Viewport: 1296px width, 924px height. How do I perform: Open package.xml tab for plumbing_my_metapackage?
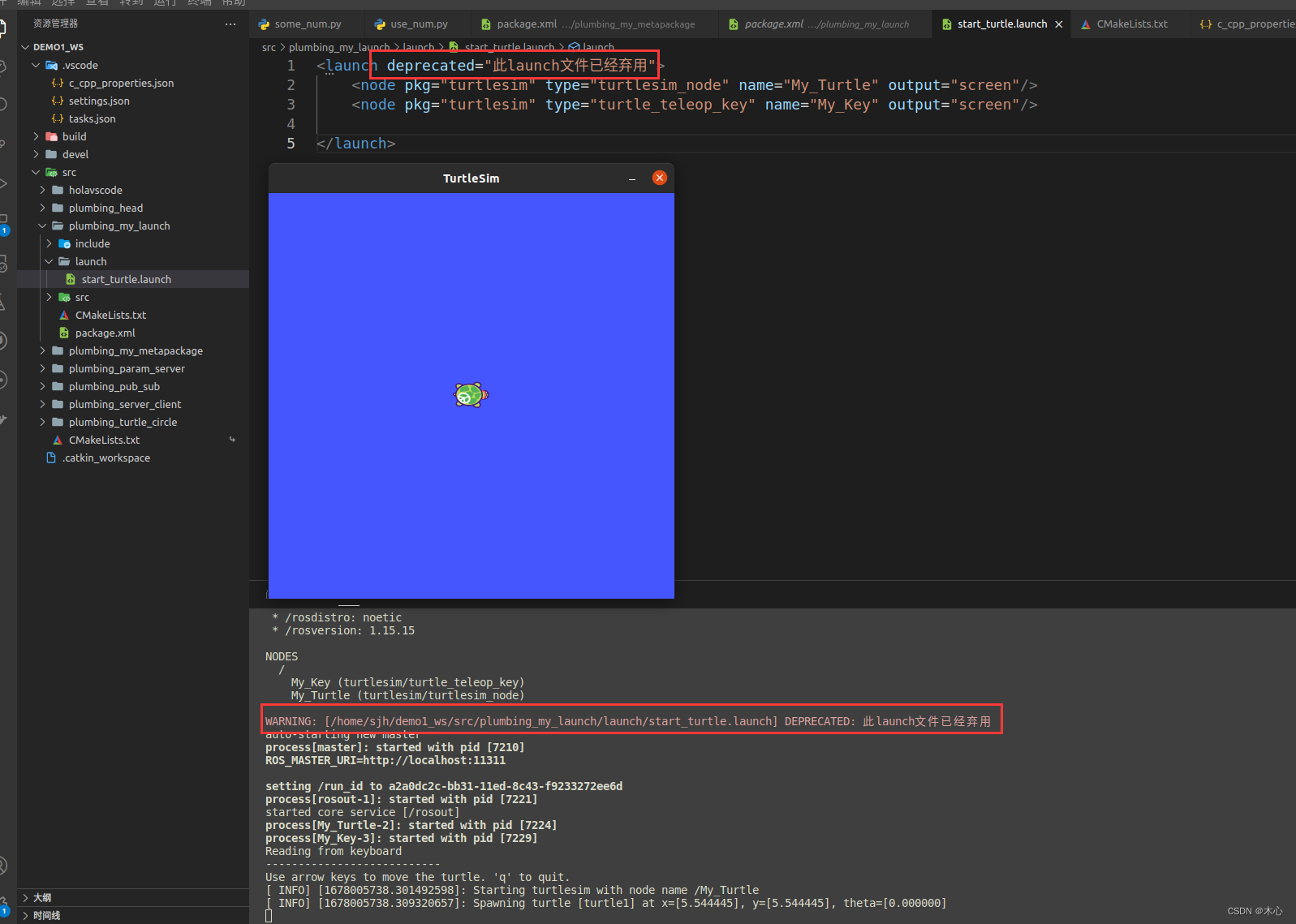coord(595,24)
